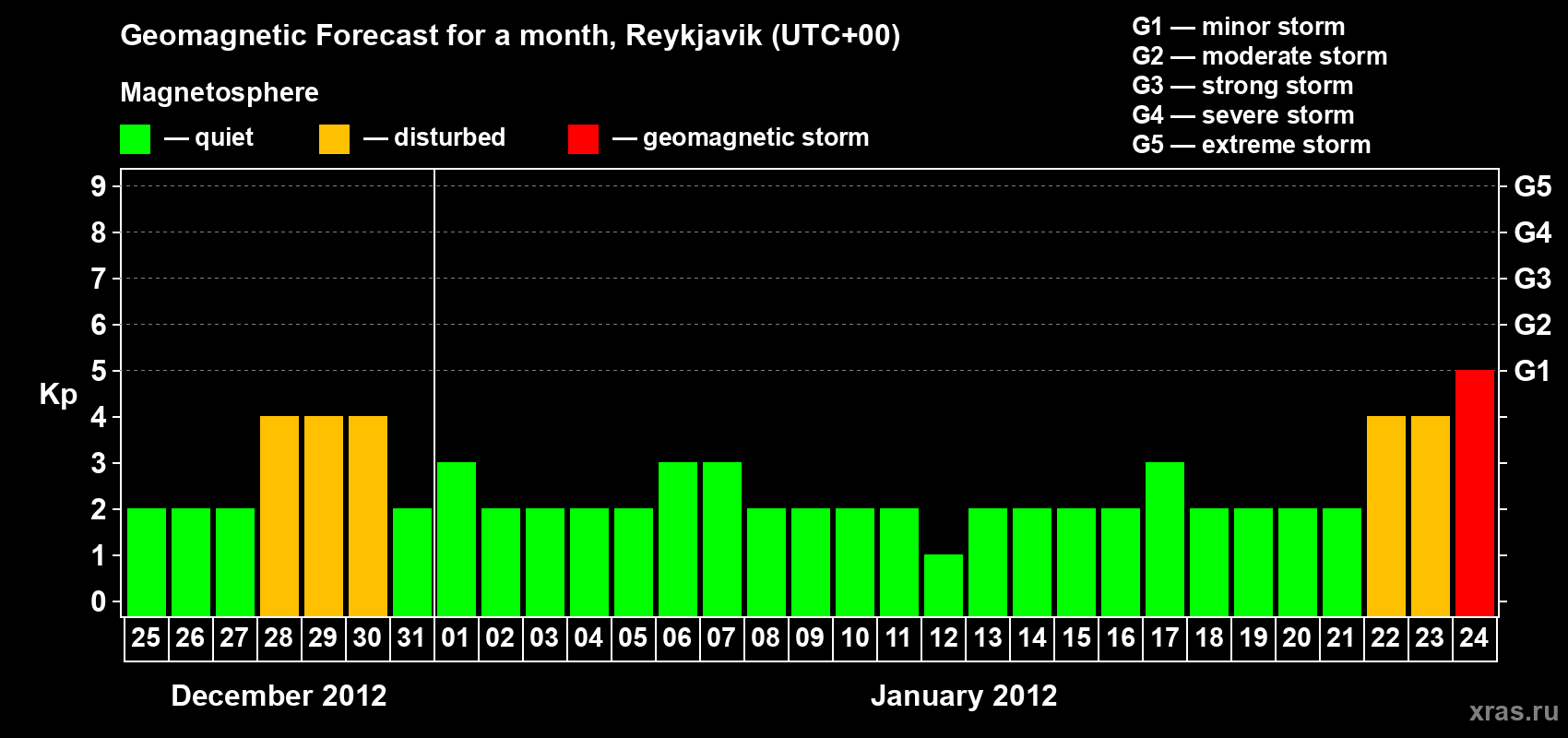This screenshot has width=1568, height=738.
Task: Click the 'G3 — strong storm' legend text
Action: click(x=1243, y=86)
